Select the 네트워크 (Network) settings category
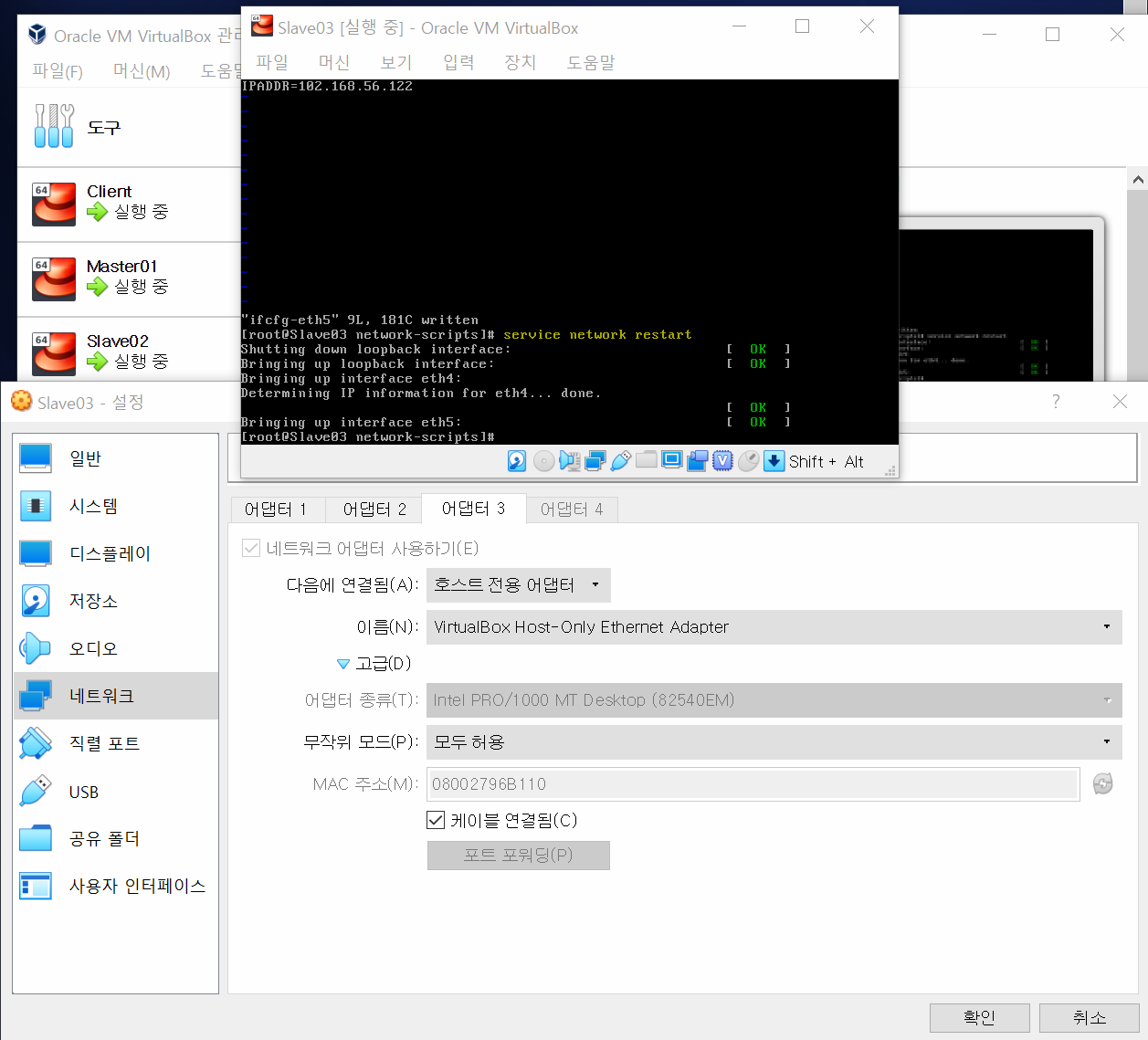The image size is (1148, 1040). point(116,696)
